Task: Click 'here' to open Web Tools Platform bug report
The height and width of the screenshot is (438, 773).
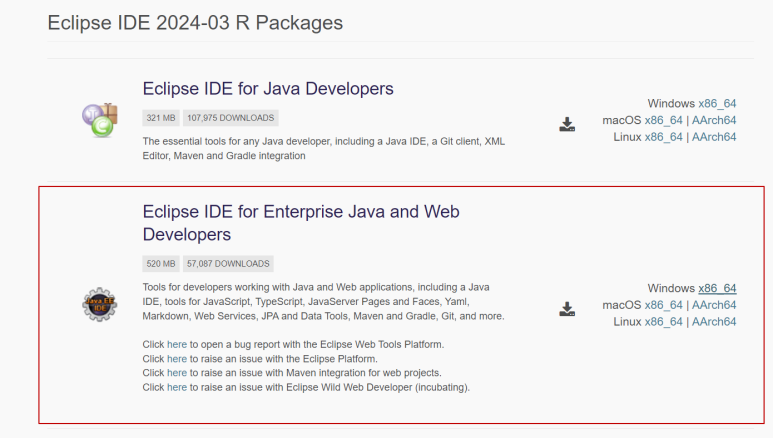Action: (x=177, y=344)
